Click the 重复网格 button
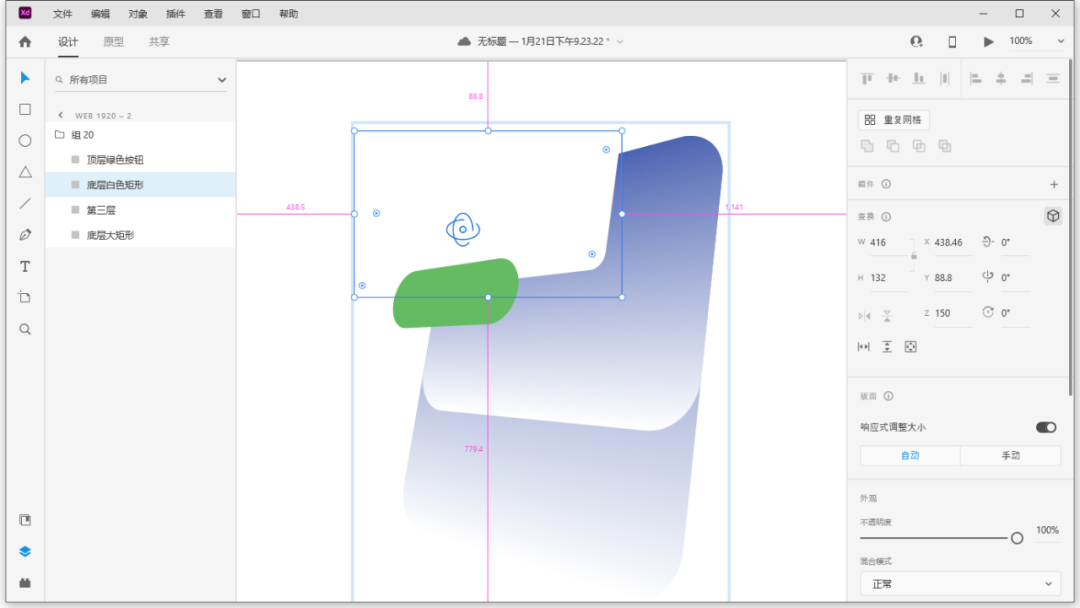The image size is (1080, 608). [894, 120]
